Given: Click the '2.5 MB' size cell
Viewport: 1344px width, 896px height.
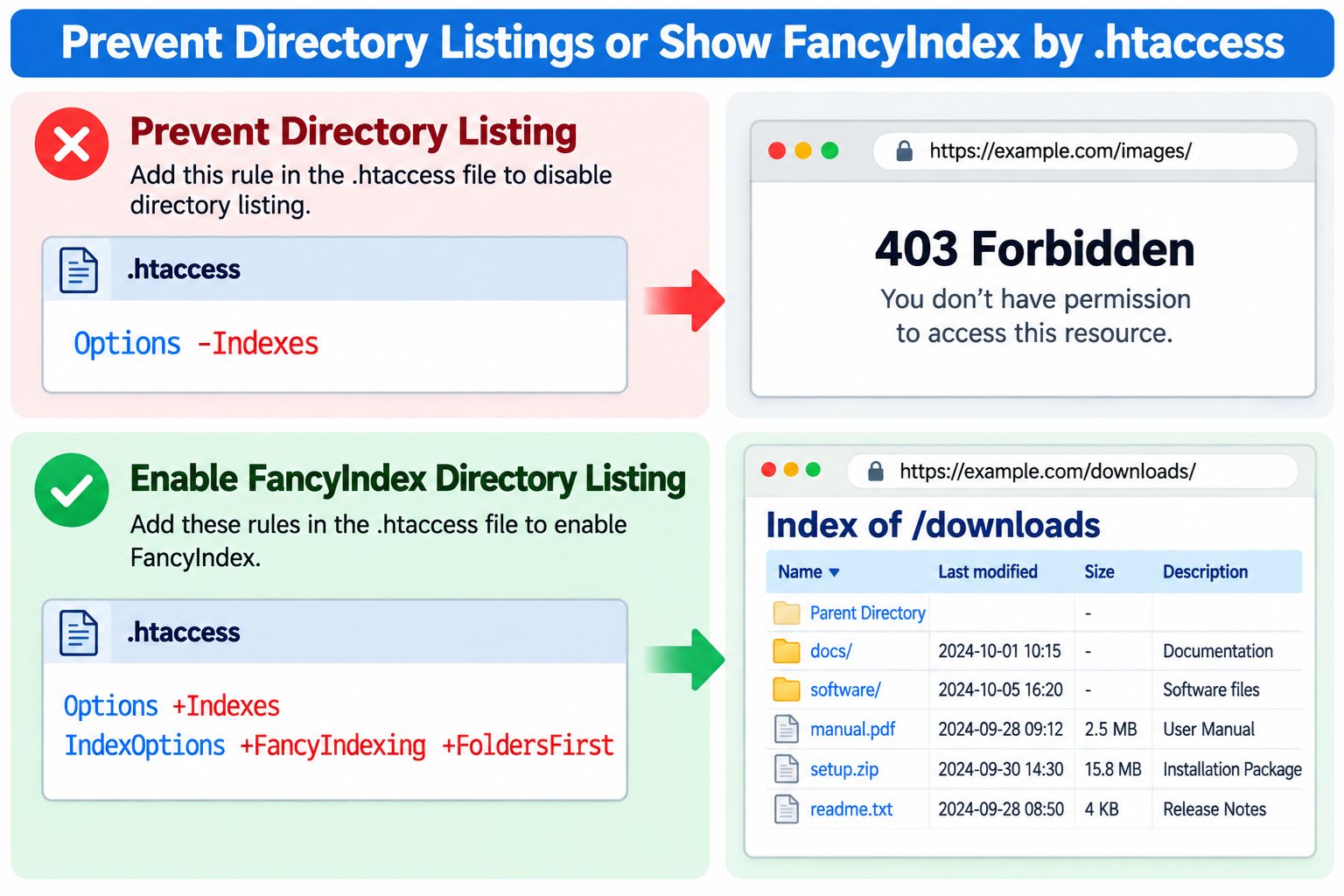Looking at the screenshot, I should pos(1110,730).
